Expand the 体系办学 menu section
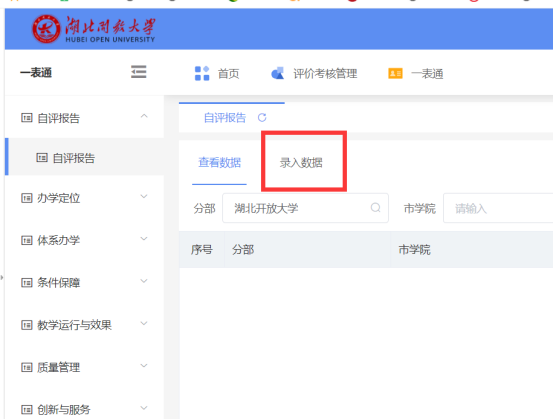 pos(144,239)
